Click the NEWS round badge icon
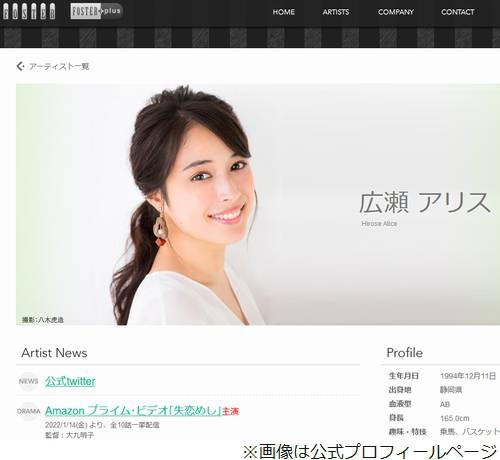This screenshot has height=460, width=500. [x=28, y=381]
